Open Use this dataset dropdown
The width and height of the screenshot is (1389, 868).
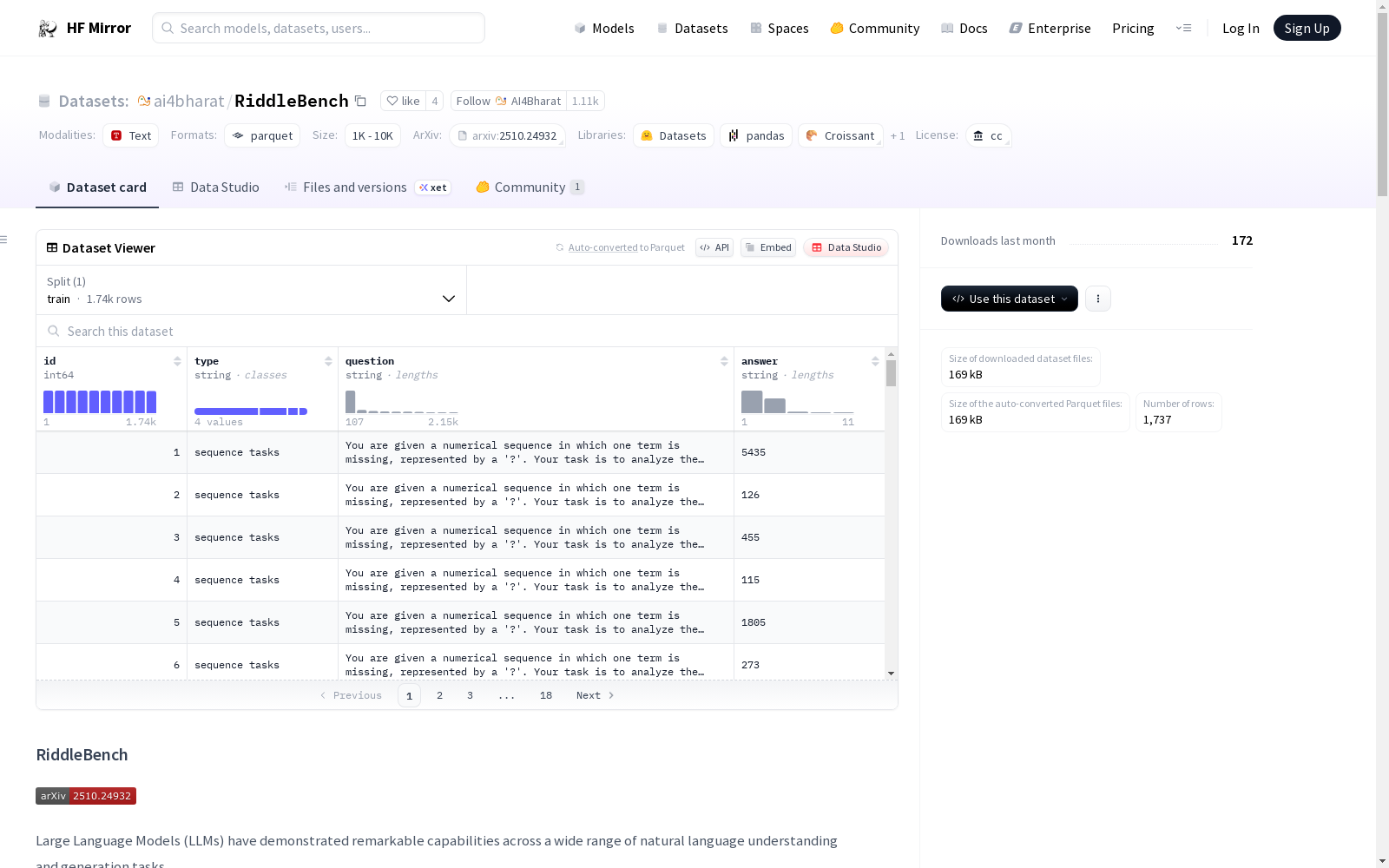coord(1009,299)
